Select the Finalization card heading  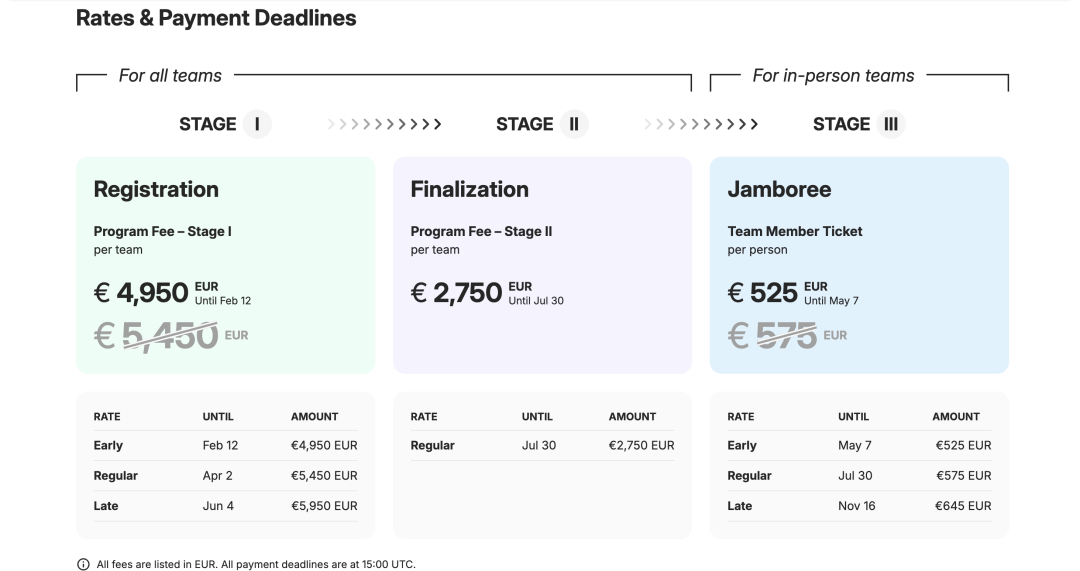[x=469, y=189]
